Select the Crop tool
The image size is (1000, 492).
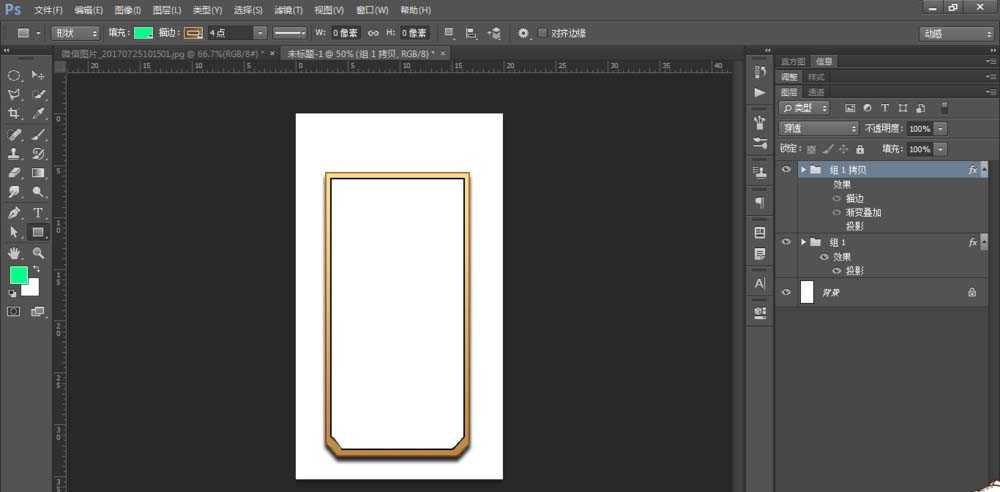[14, 114]
